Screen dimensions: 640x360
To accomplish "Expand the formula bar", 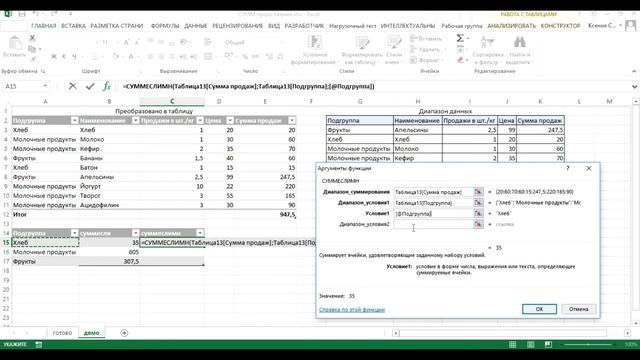I will [634, 87].
